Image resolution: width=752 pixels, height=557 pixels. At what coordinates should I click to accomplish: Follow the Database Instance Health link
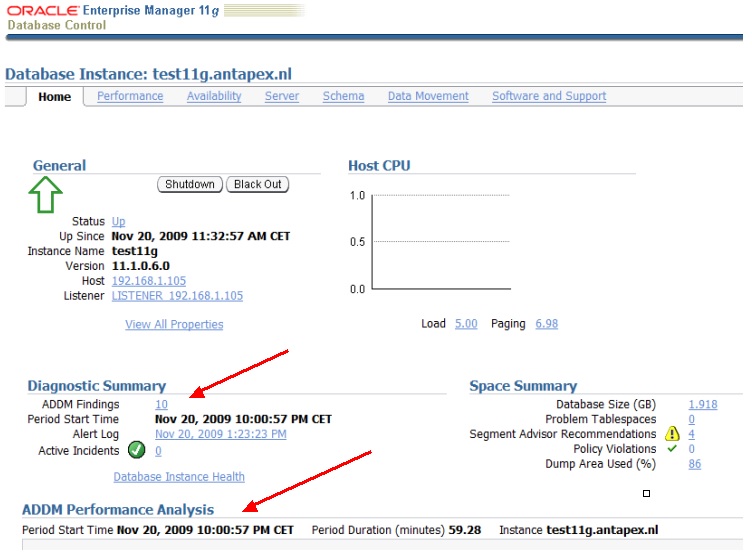(x=179, y=477)
